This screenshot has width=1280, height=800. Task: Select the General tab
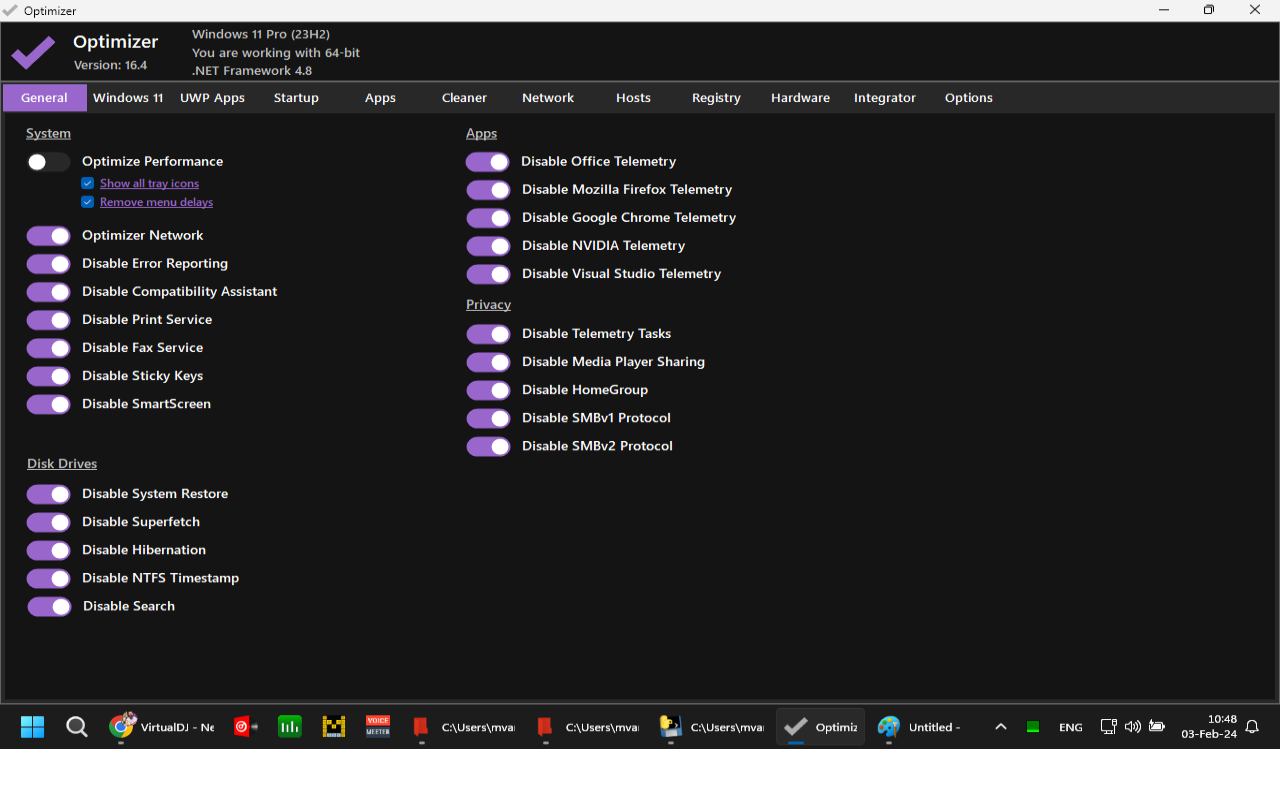coord(44,98)
